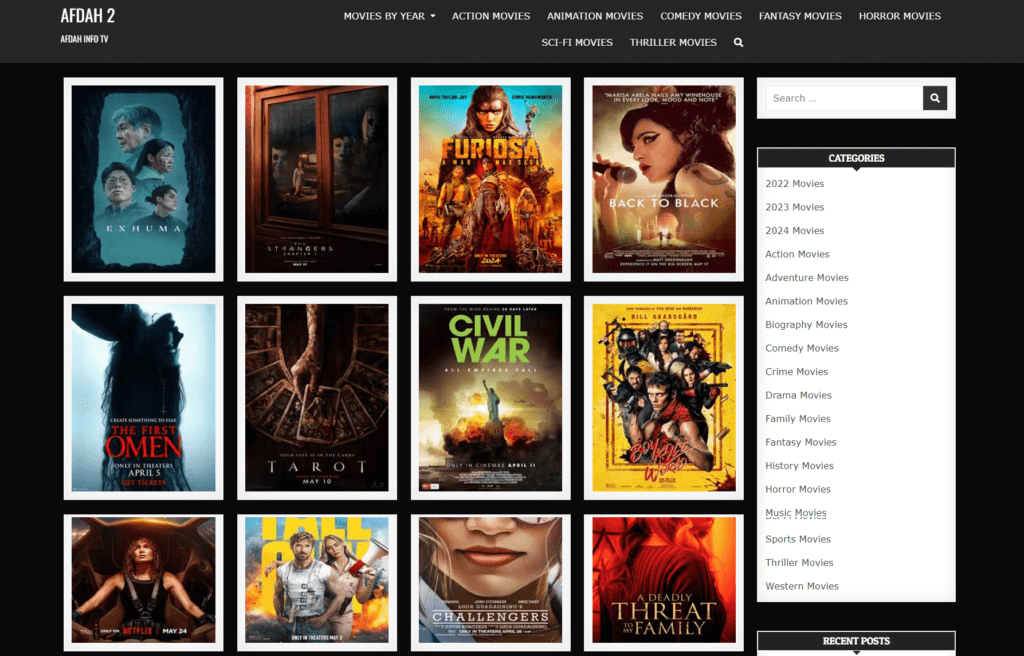Open the Back to Black poster

663,179
